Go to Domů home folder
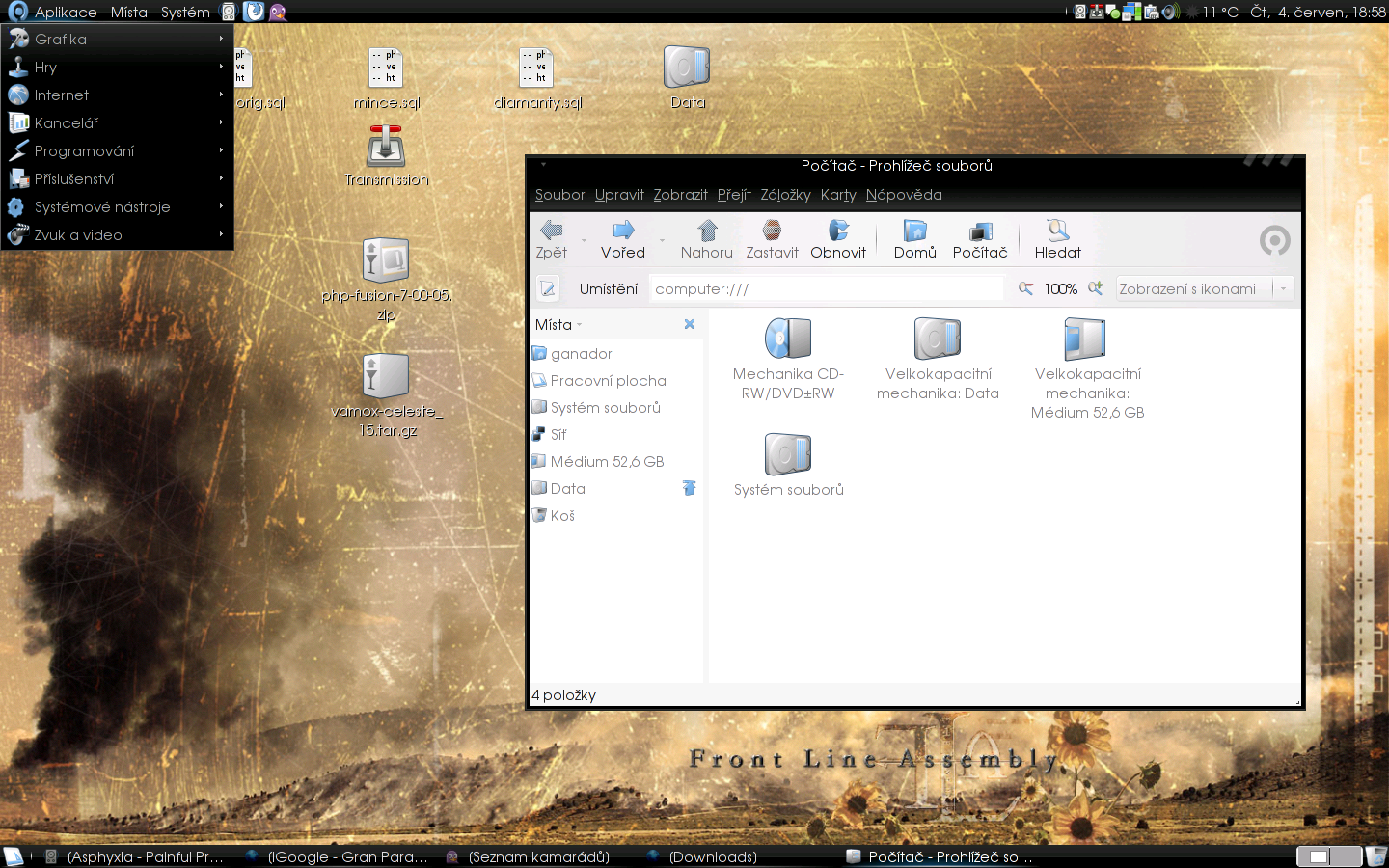 pyautogui.click(x=914, y=239)
